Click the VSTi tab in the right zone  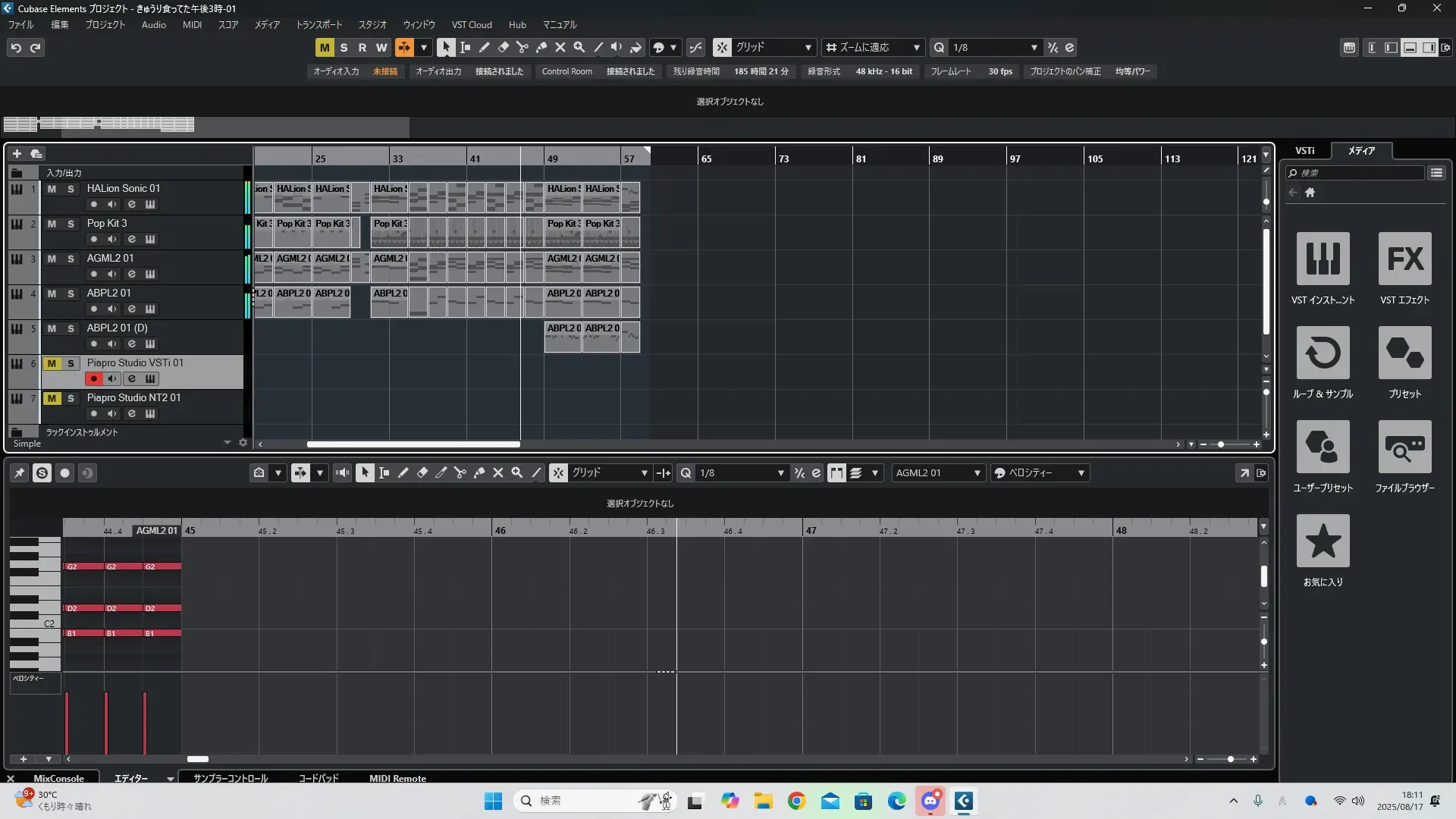1304,151
